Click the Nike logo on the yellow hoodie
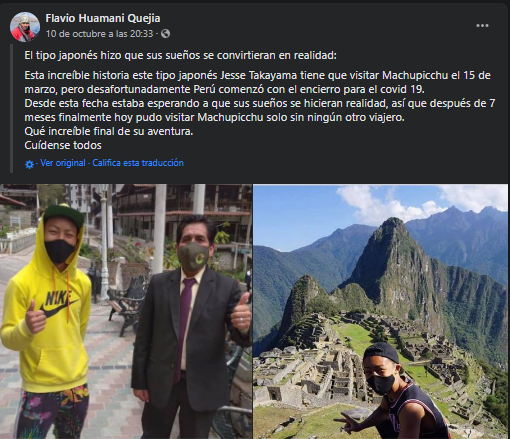Image resolution: width=510 pixels, height=439 pixels. 58,303
